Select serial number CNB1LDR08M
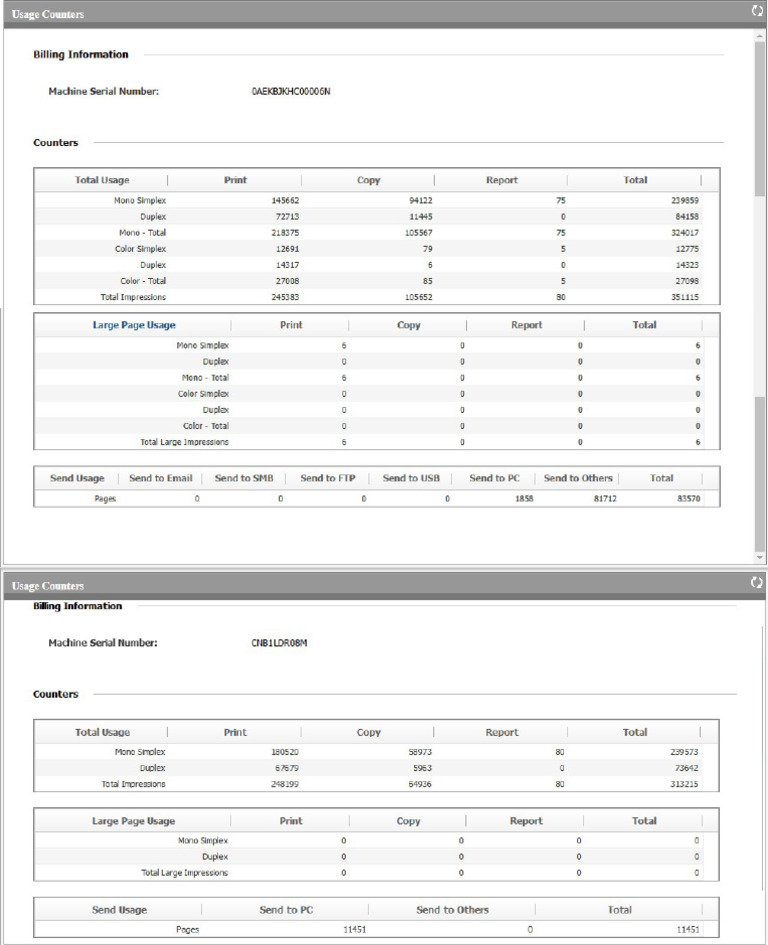 pyautogui.click(x=279, y=643)
